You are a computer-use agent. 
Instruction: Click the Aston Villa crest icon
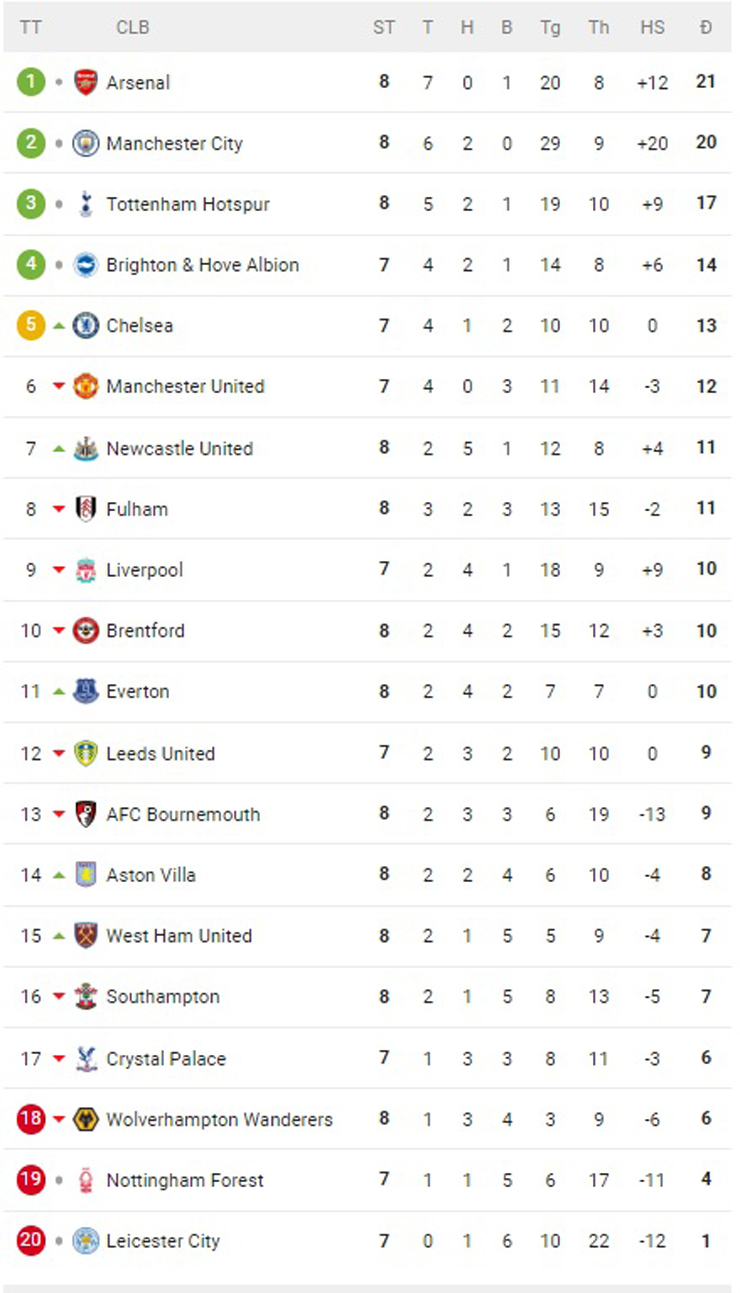[x=86, y=875]
